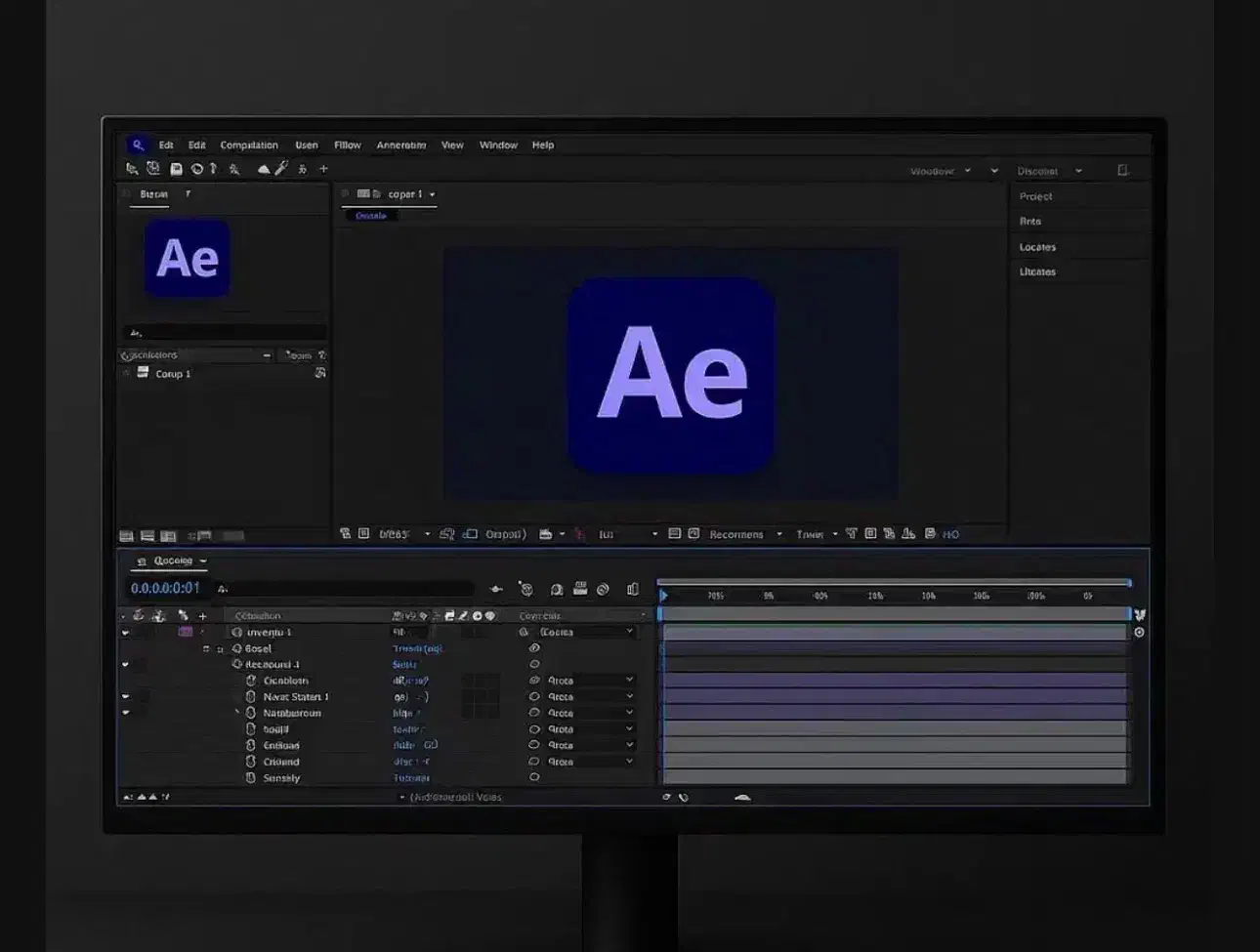Expand the Inventu 1 layer twirl arrow
The width and height of the screenshot is (1260, 952).
(x=125, y=633)
